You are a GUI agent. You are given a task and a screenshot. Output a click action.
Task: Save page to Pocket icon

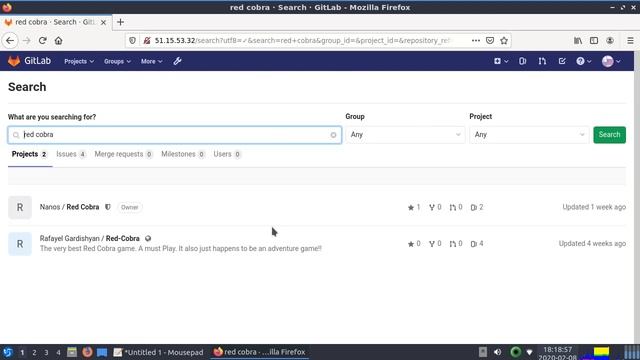[490, 40]
